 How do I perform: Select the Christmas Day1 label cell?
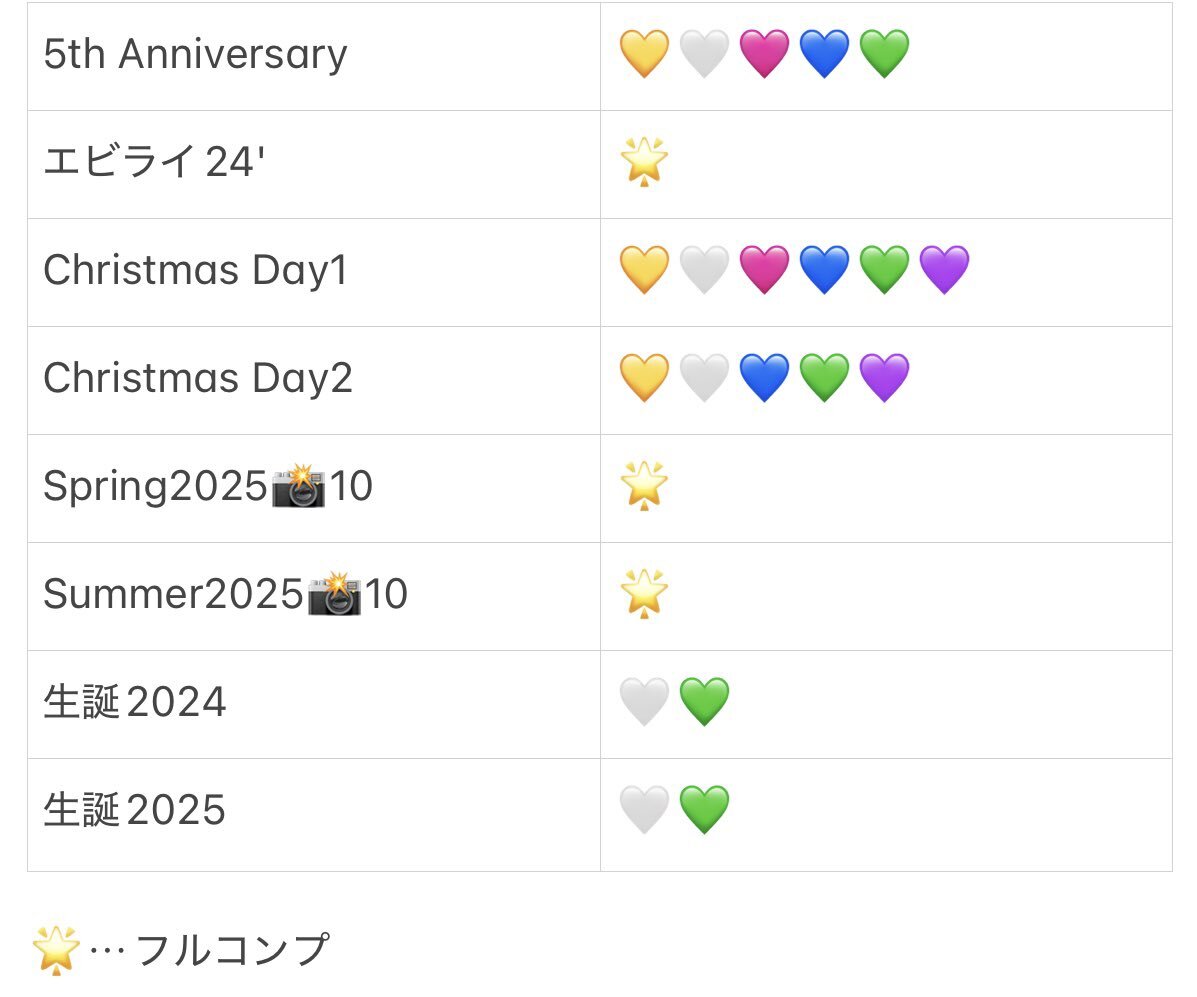(x=314, y=273)
